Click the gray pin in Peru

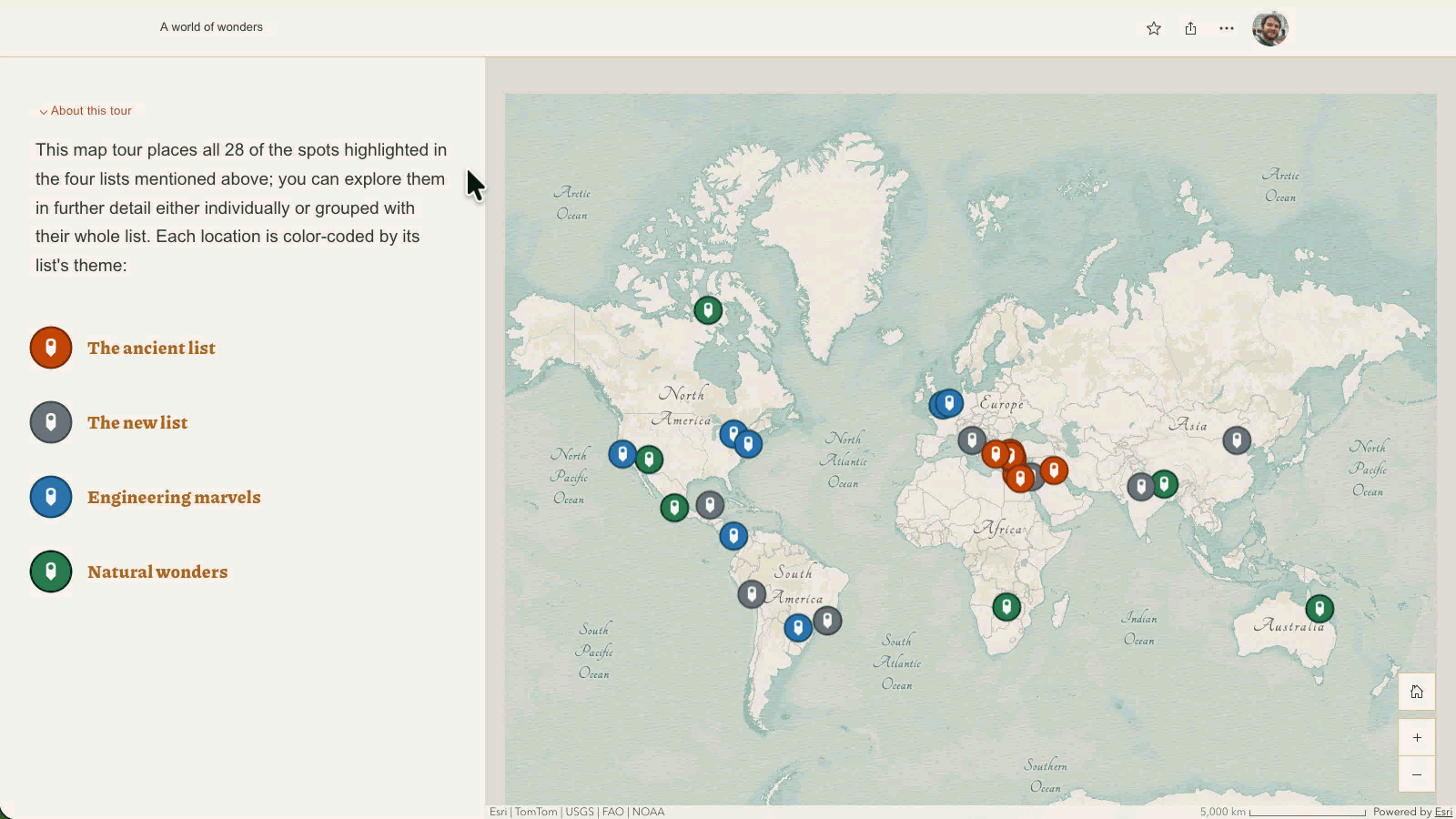(752, 594)
